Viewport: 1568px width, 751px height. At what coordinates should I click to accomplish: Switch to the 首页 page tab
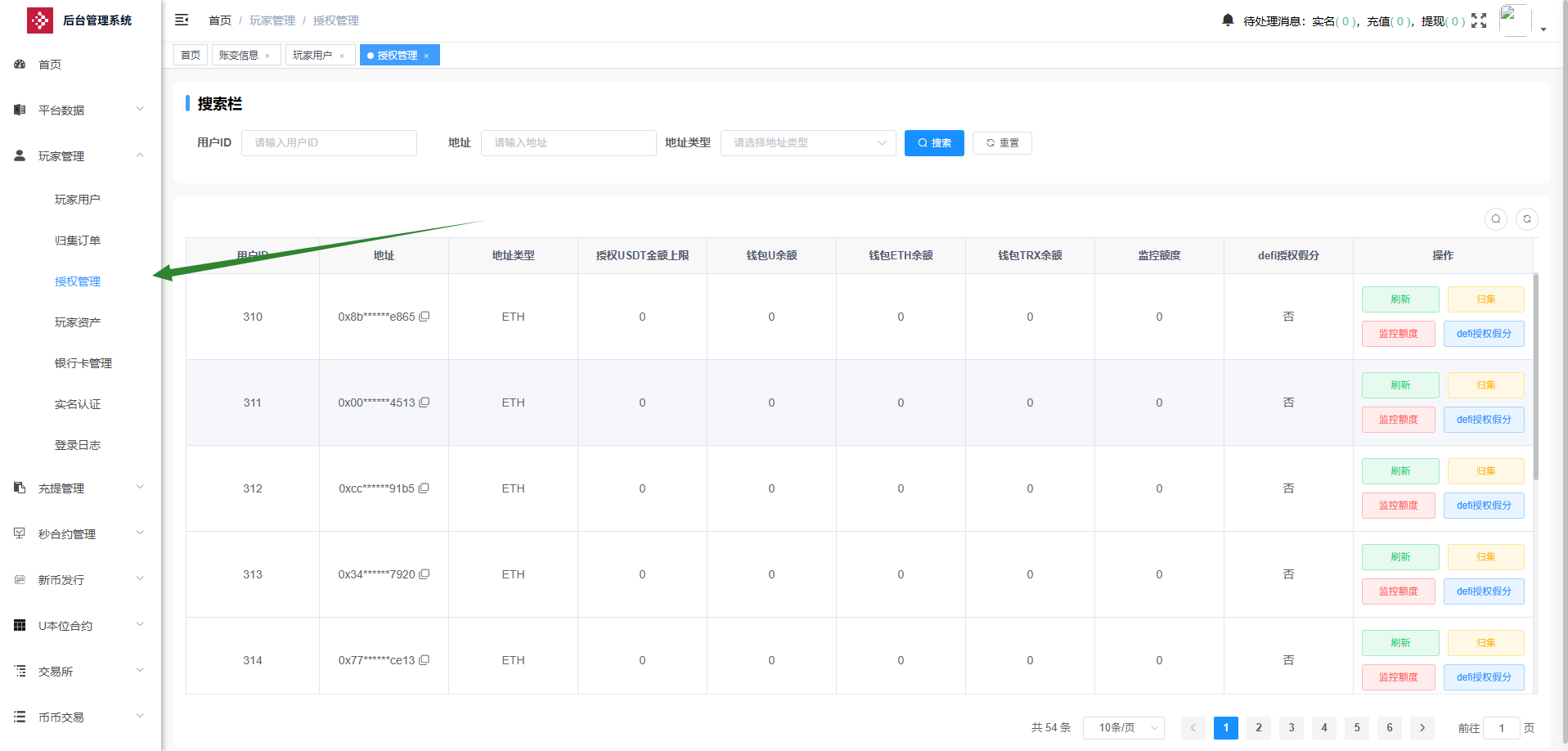[x=191, y=55]
